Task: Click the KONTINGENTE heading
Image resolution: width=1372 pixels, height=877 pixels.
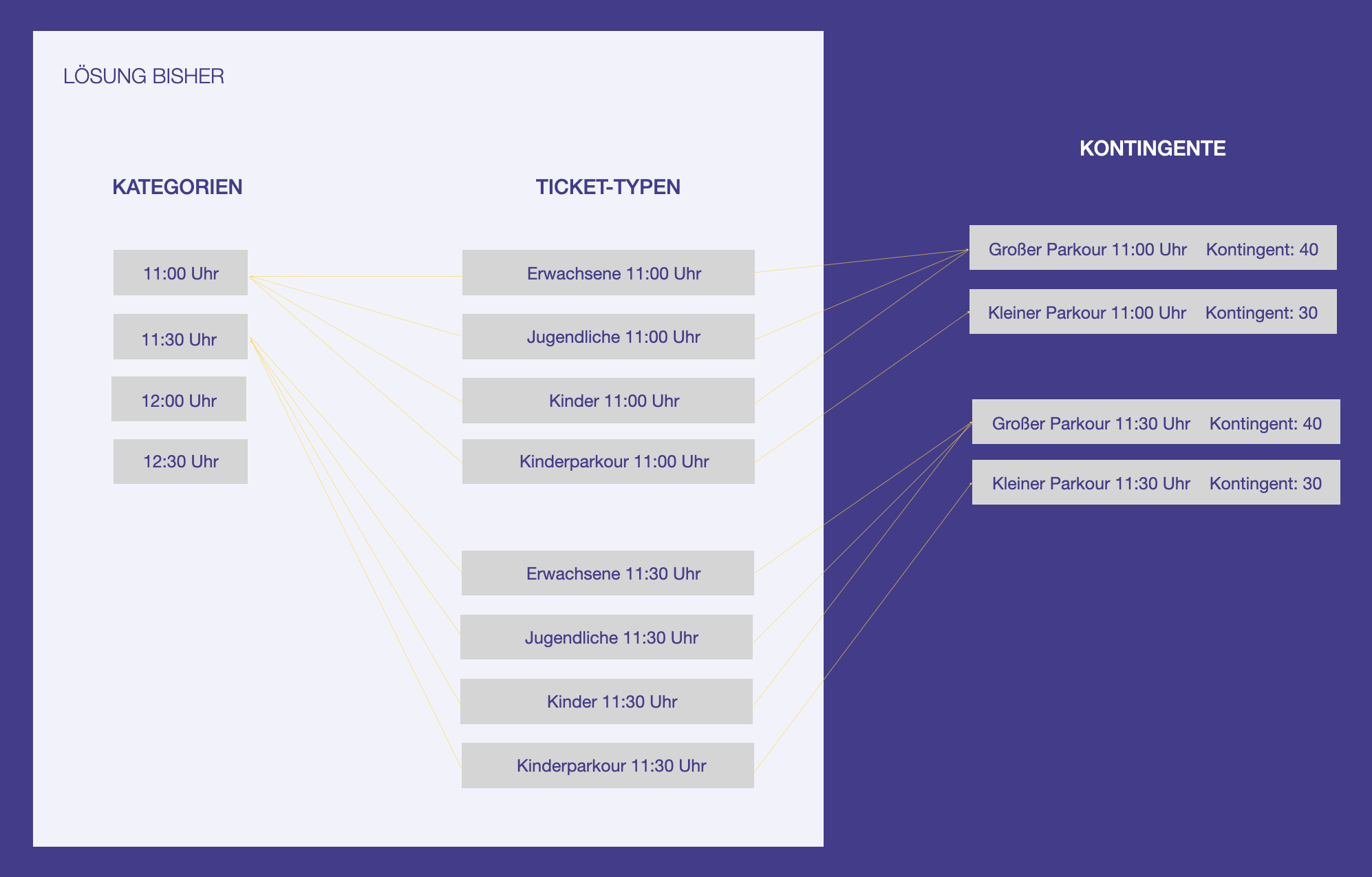Action: [1153, 149]
